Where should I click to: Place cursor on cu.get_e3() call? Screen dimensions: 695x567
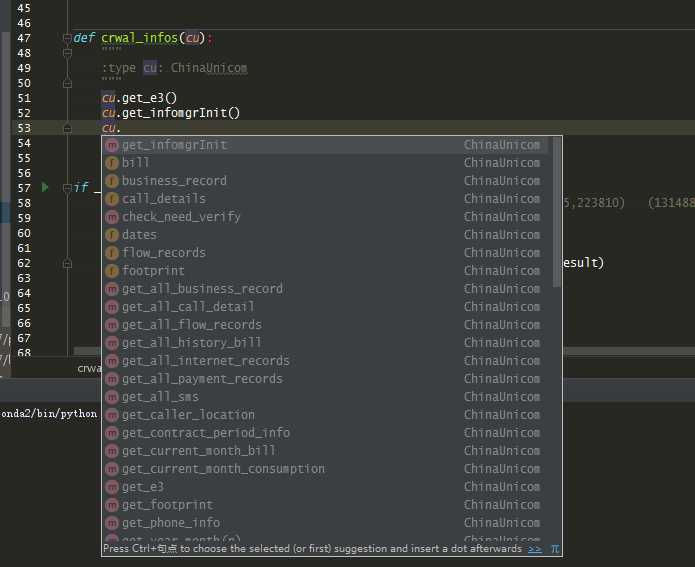pos(140,98)
